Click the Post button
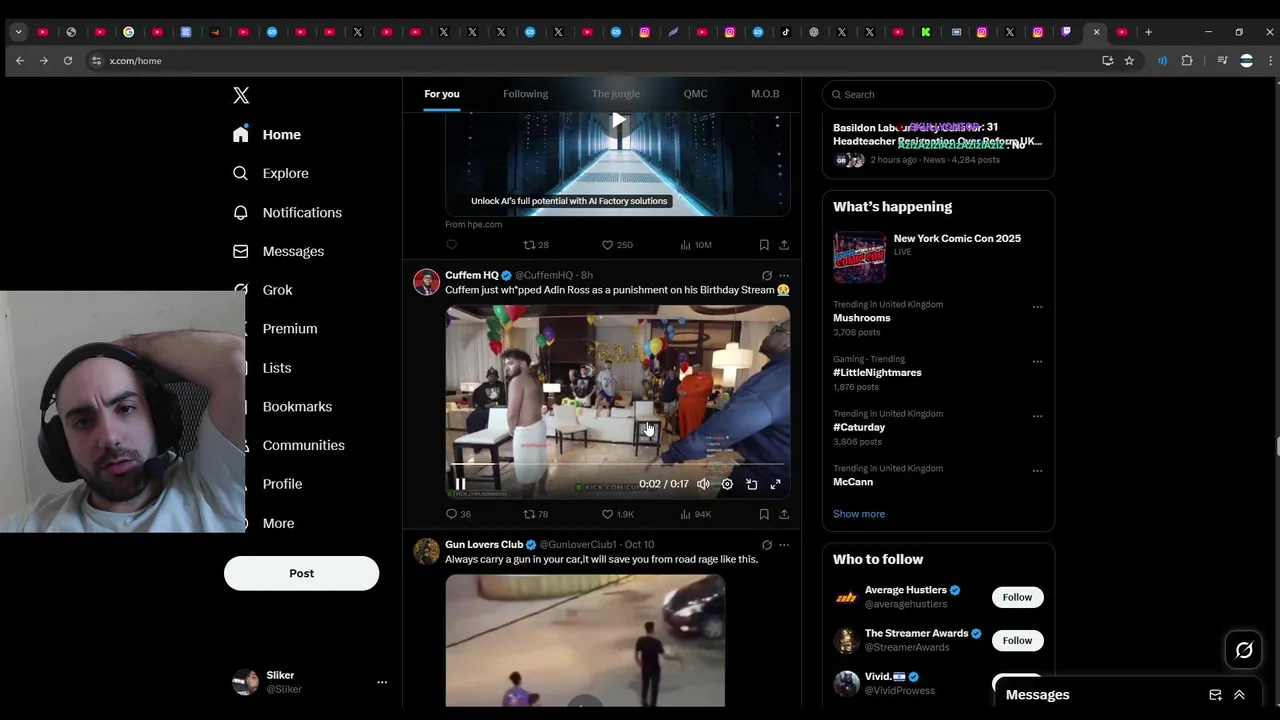 301,573
